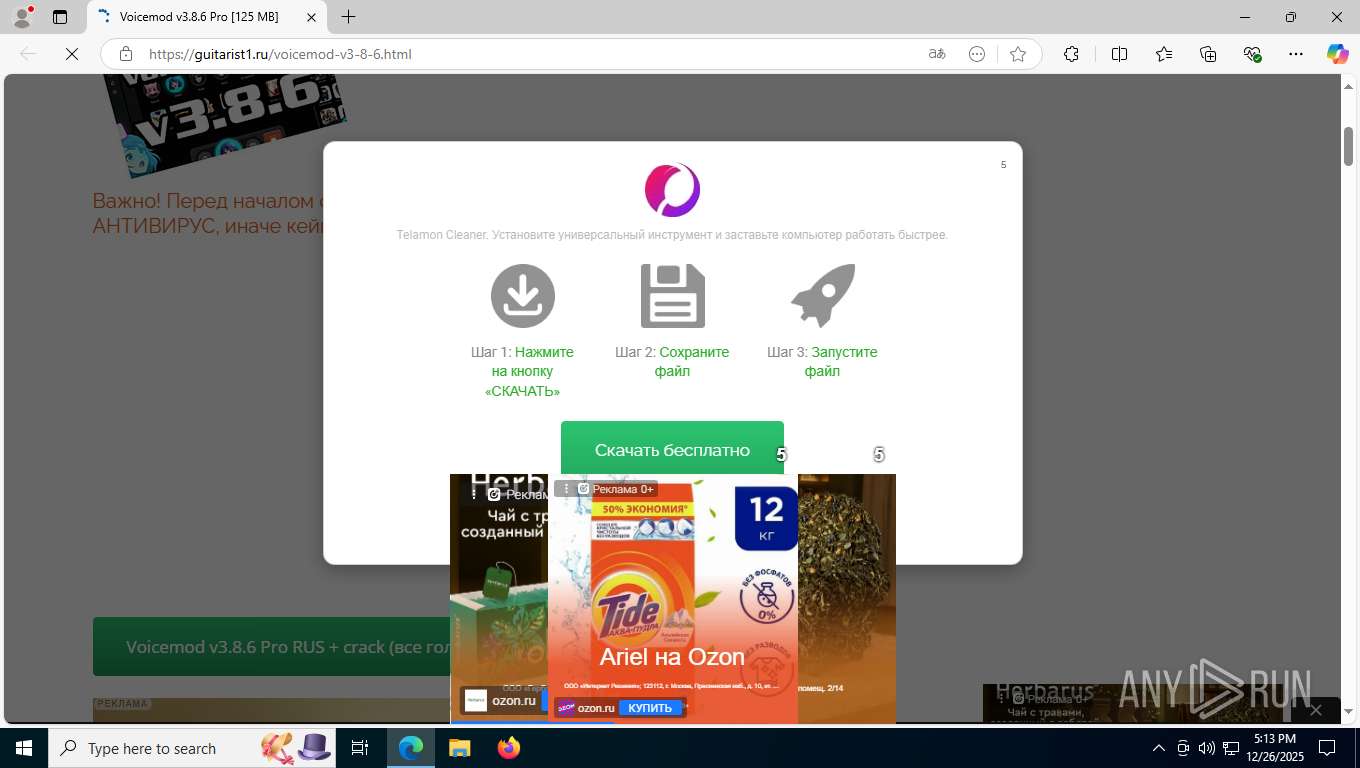
Task: Open Task View on taskbar
Action: click(x=360, y=748)
